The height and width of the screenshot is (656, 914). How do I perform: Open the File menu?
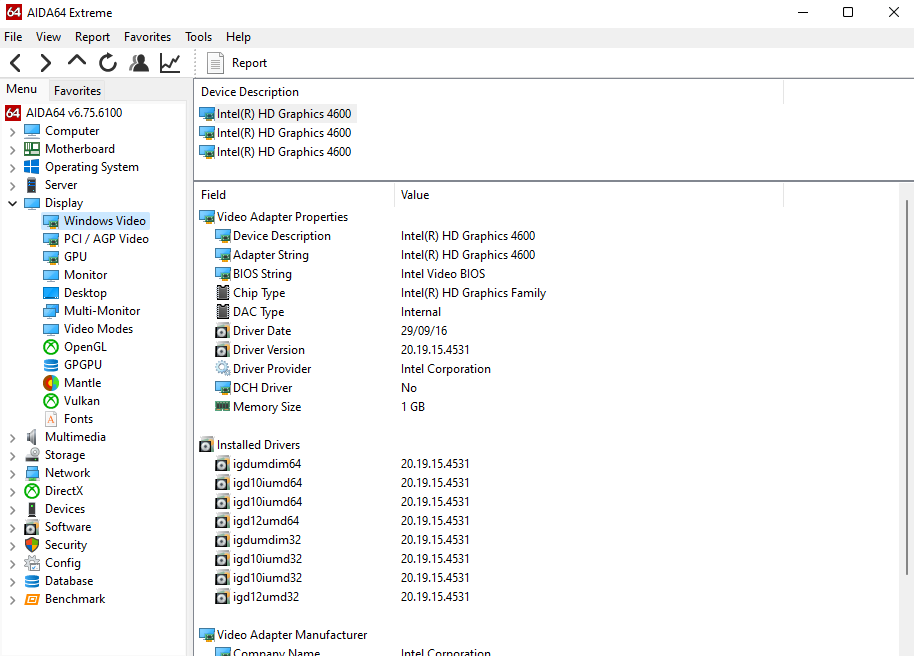tap(13, 37)
